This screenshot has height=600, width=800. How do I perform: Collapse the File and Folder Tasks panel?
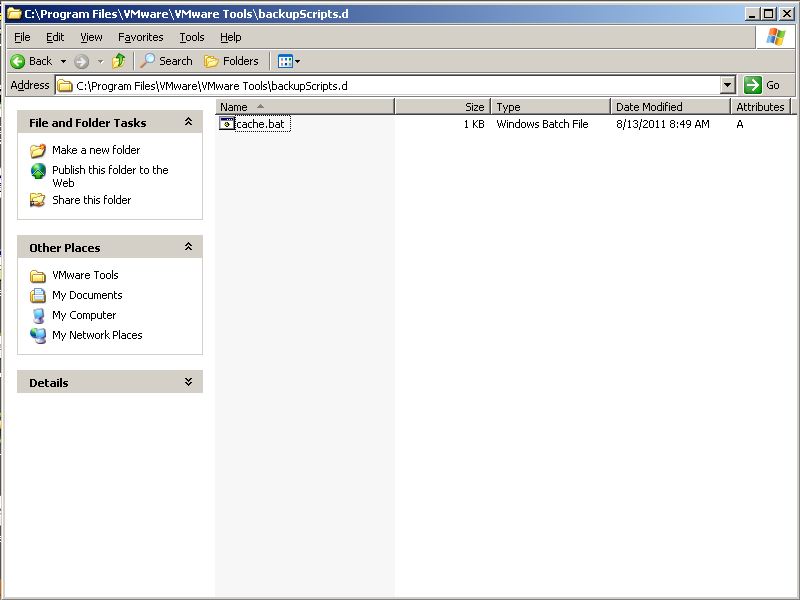[x=188, y=122]
